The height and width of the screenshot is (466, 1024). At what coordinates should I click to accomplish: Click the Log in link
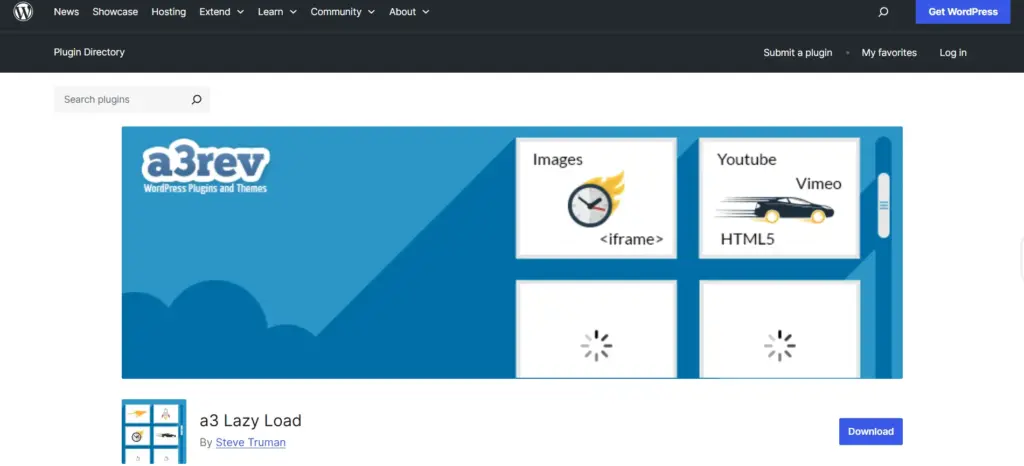tap(953, 53)
